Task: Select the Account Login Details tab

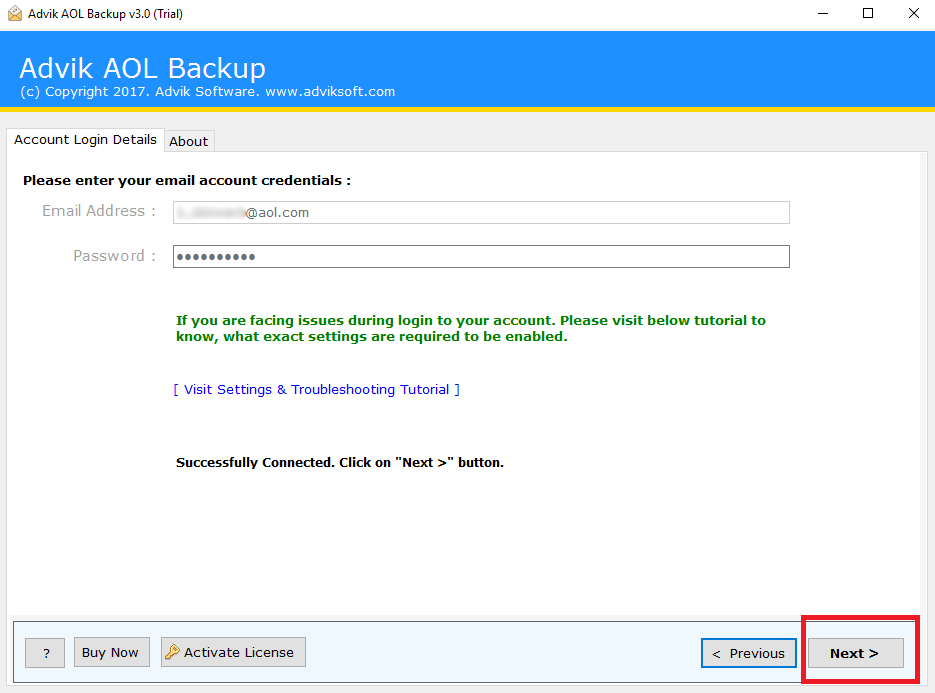Action: click(85, 140)
